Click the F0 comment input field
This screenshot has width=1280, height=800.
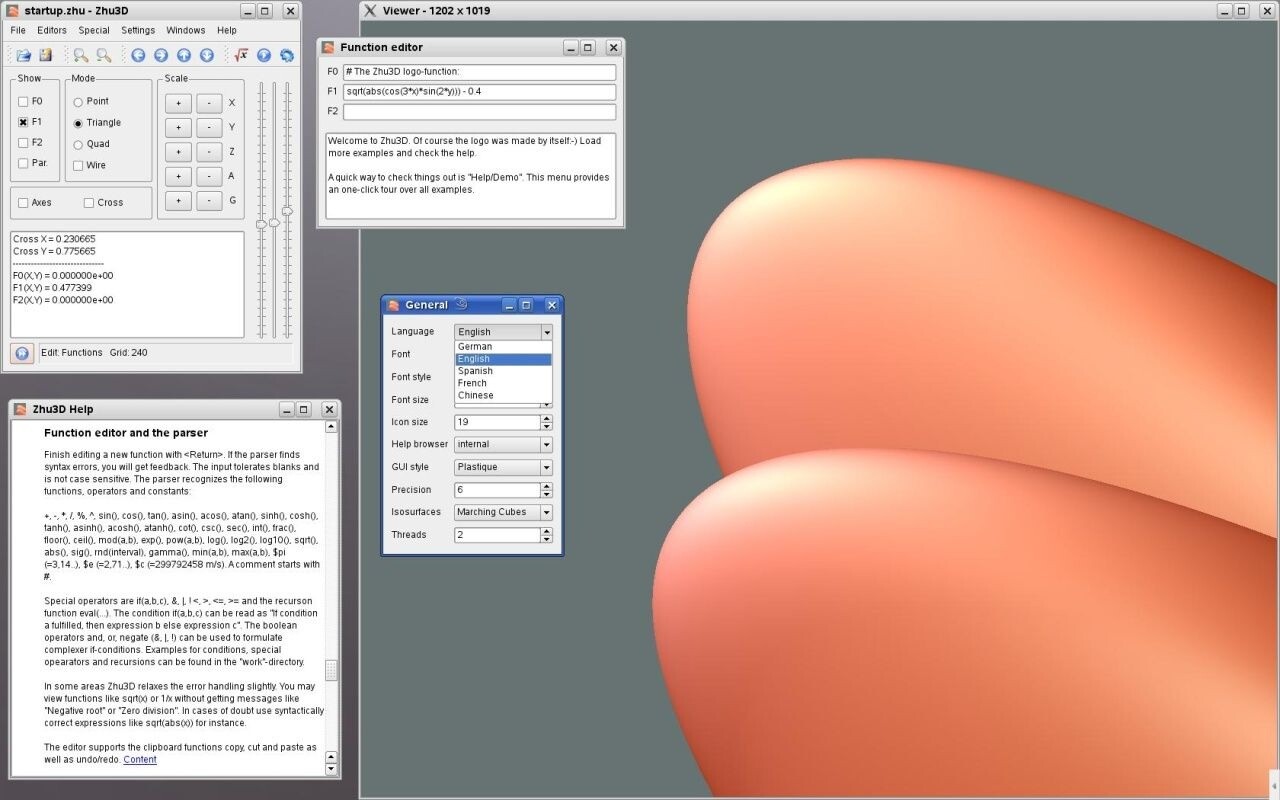479,72
